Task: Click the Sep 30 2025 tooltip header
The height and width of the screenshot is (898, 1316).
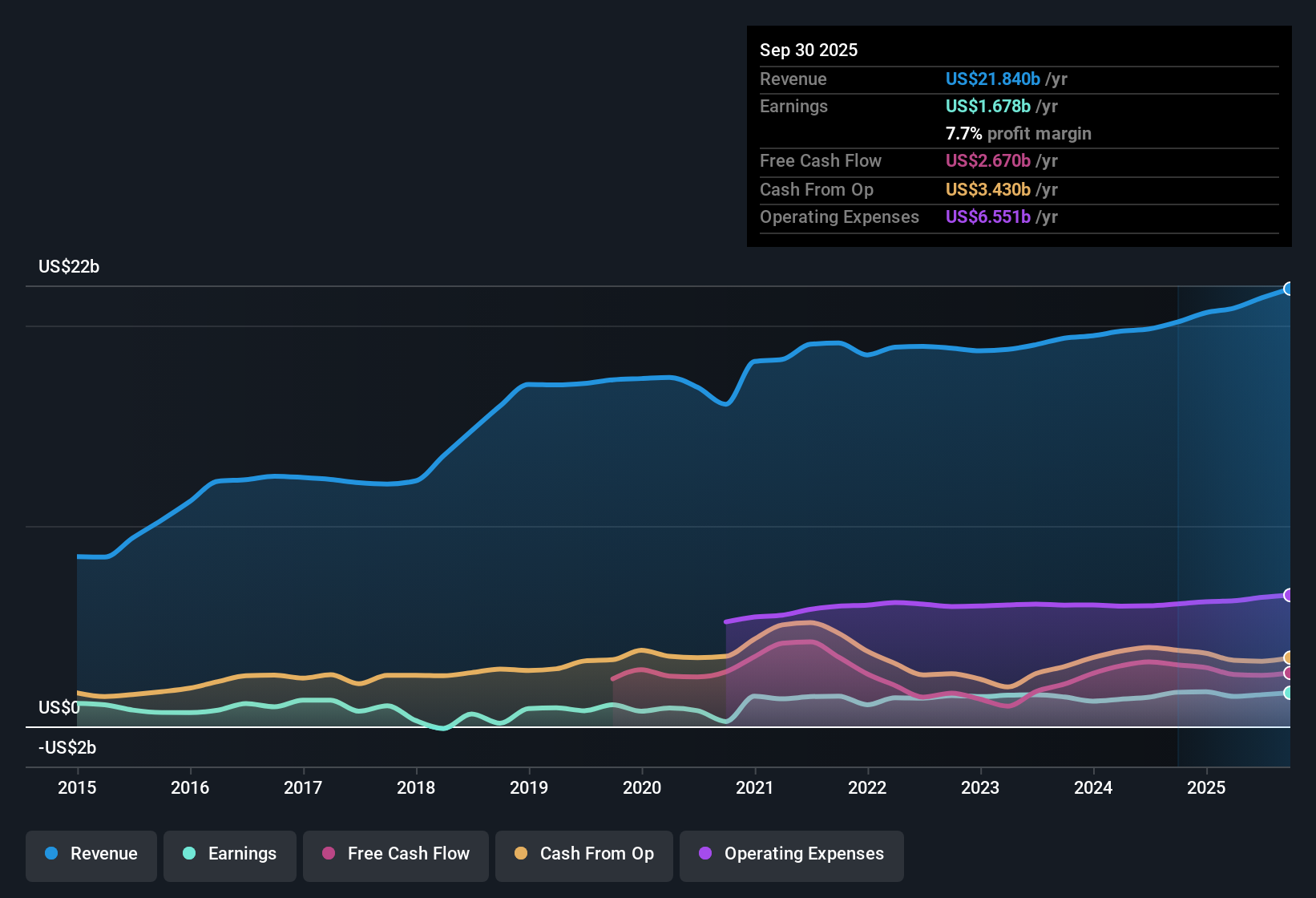Action: 809,50
